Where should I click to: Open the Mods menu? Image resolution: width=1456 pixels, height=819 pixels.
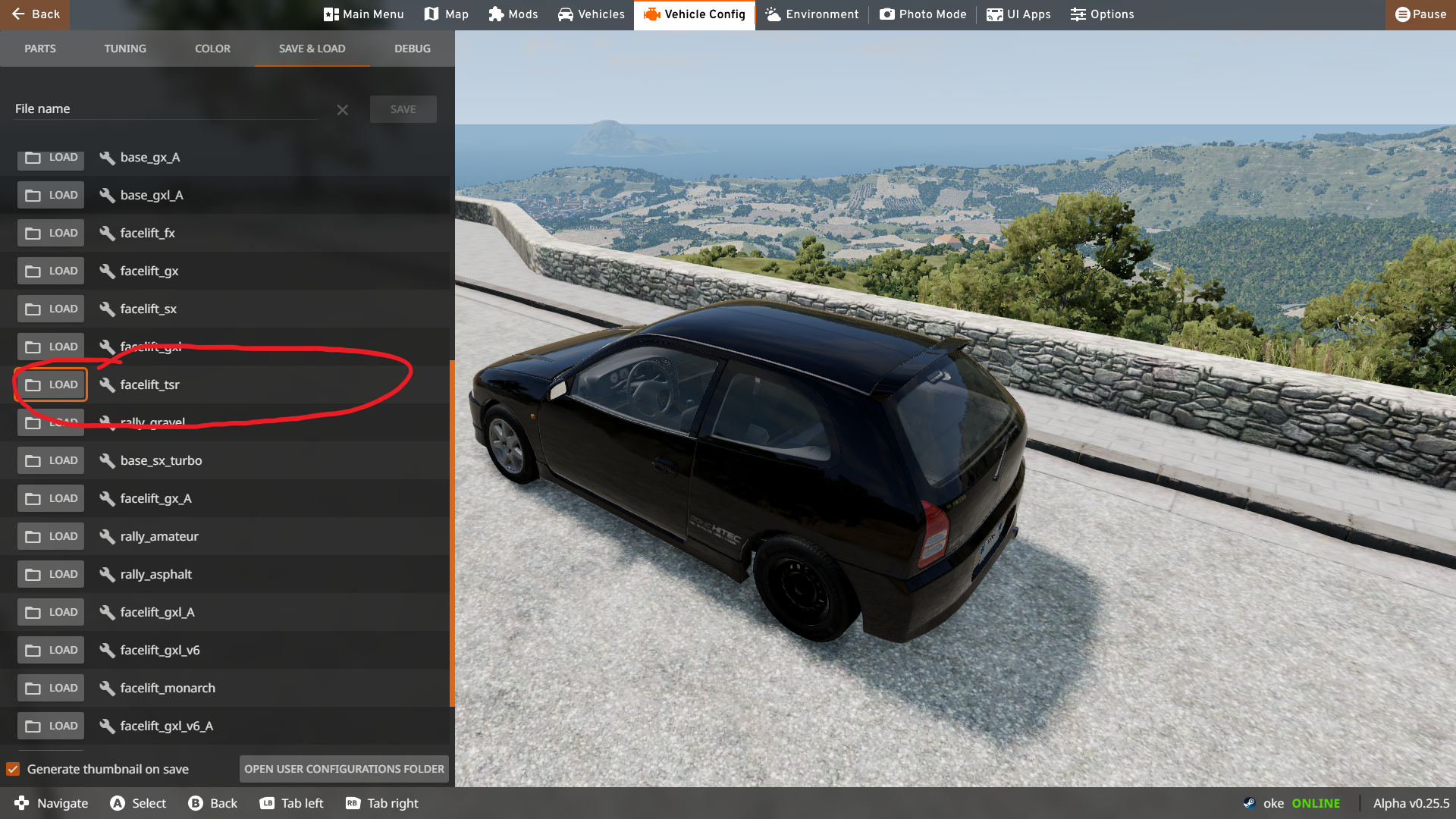click(513, 14)
